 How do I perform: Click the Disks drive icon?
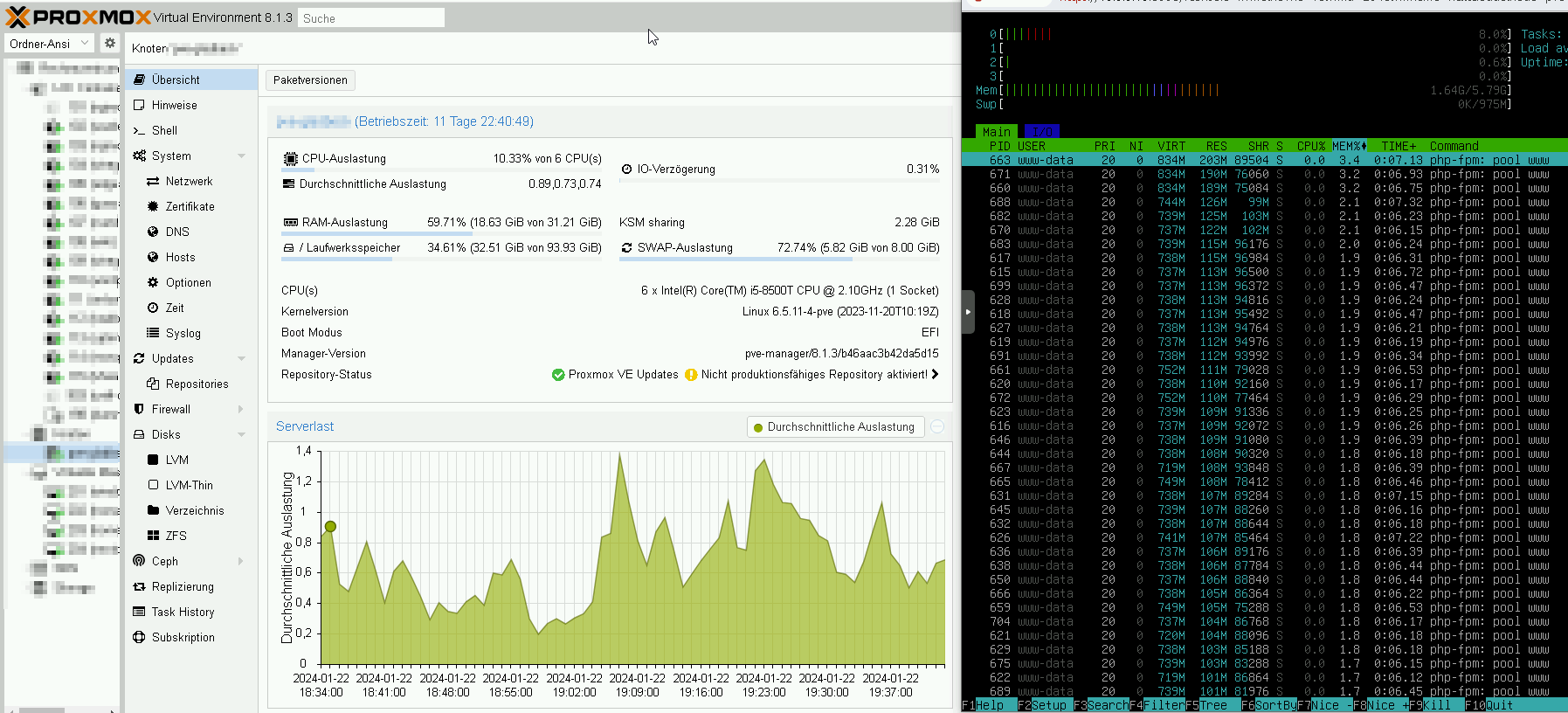[x=139, y=434]
